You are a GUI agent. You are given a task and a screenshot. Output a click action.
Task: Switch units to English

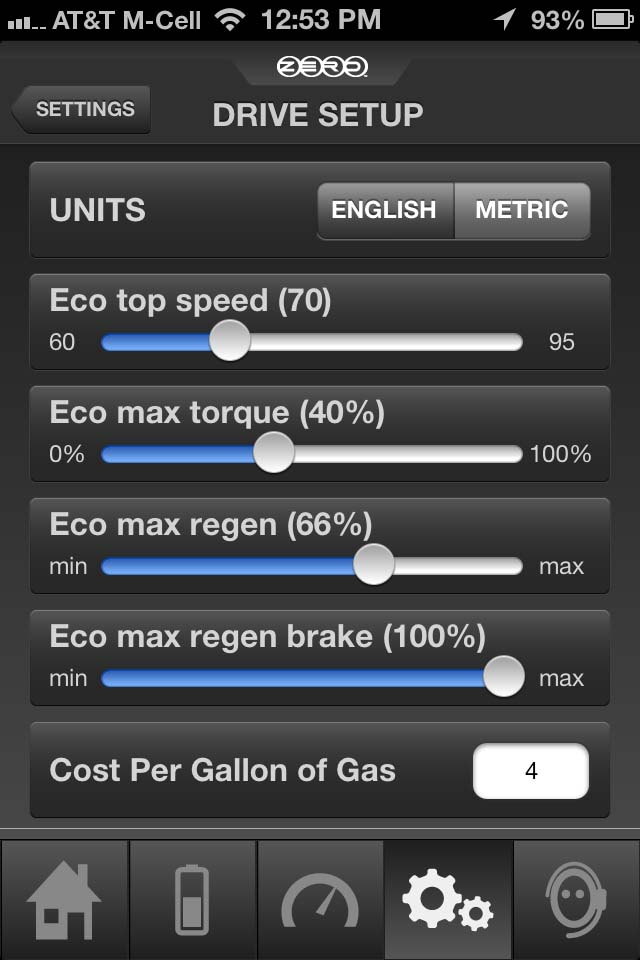[x=384, y=210]
